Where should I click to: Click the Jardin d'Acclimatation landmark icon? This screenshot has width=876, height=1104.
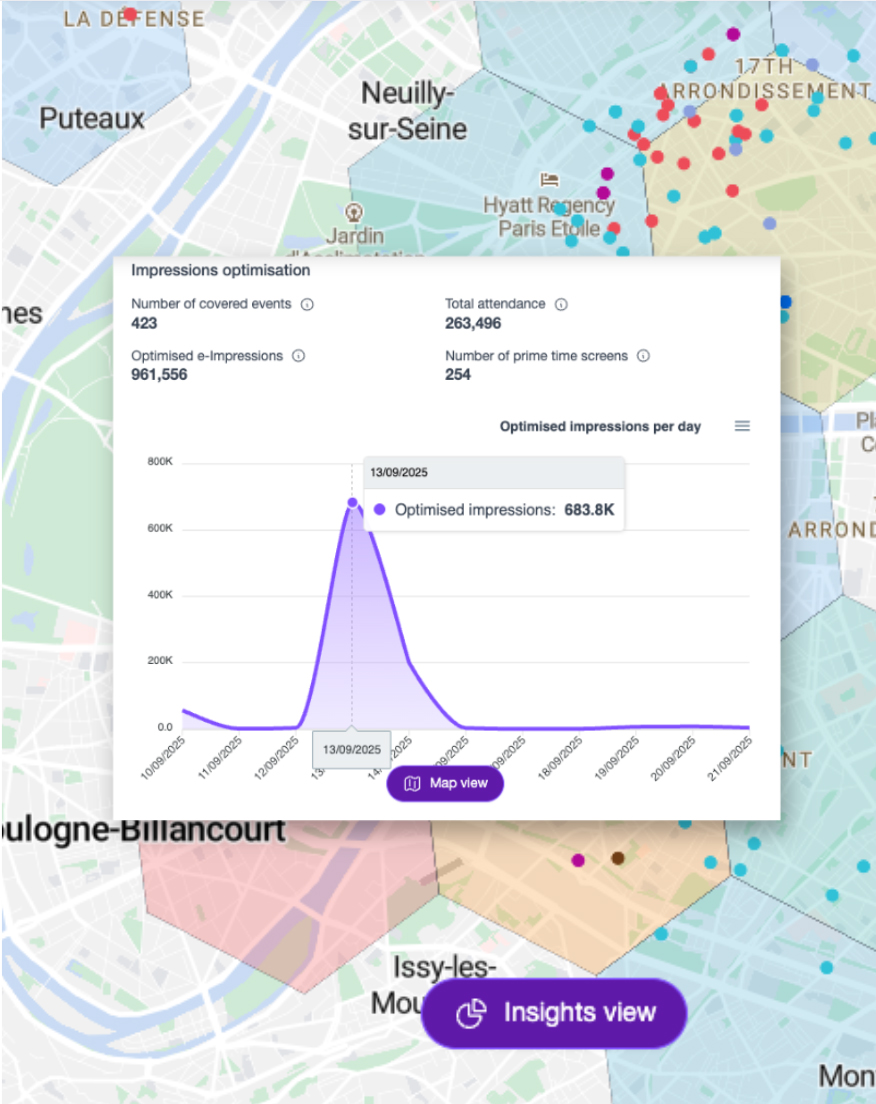point(353,211)
